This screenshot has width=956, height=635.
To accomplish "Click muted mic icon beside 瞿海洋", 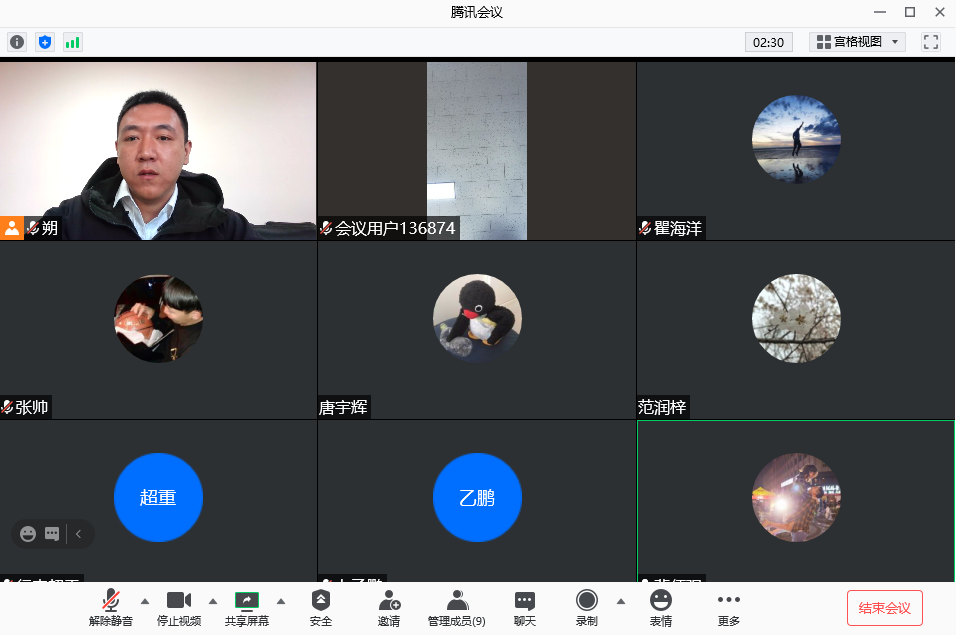I will tap(645, 229).
